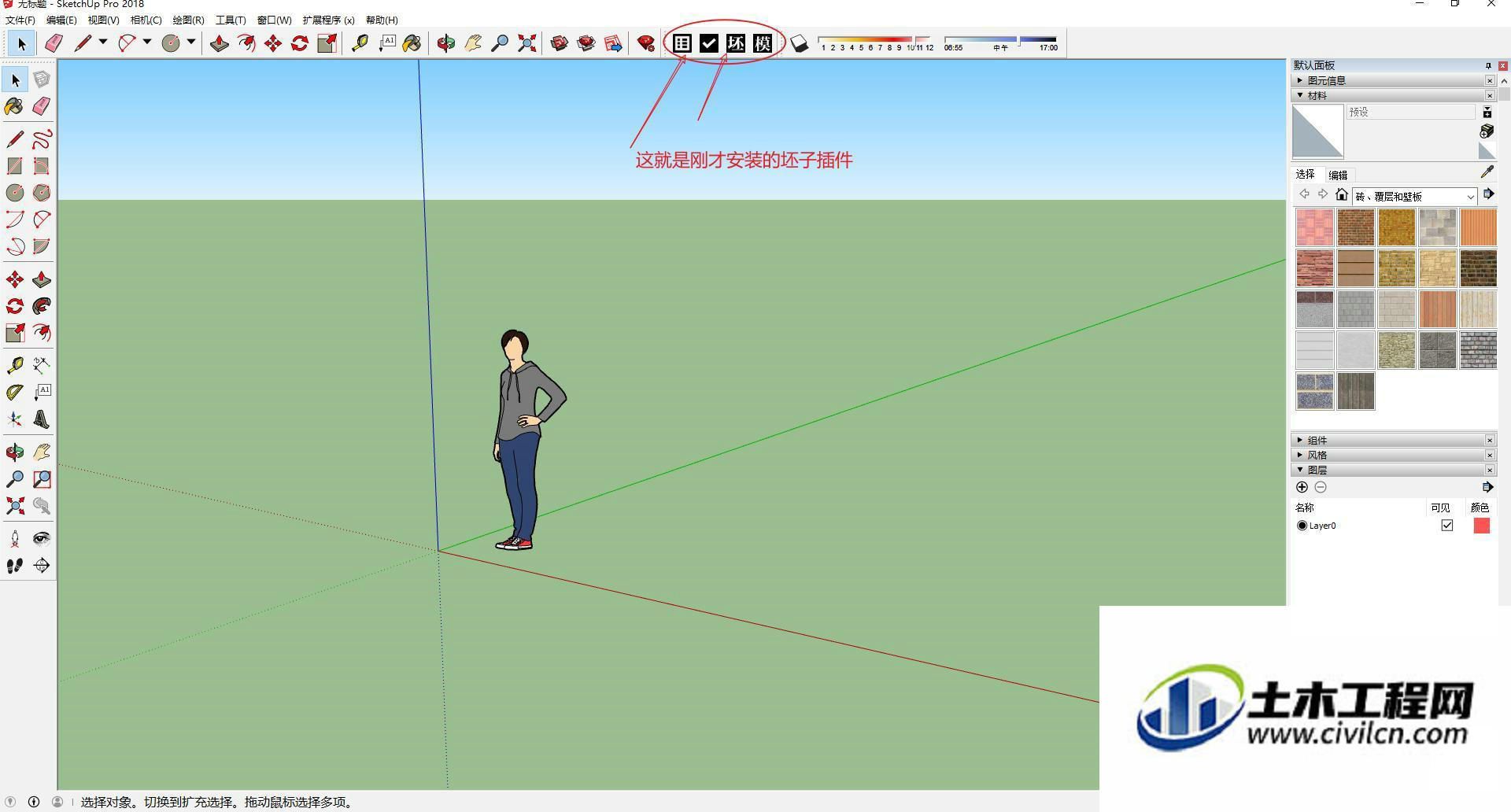This screenshot has width=1511, height=812.
Task: Select the Look Around eye tool
Action: click(x=42, y=538)
